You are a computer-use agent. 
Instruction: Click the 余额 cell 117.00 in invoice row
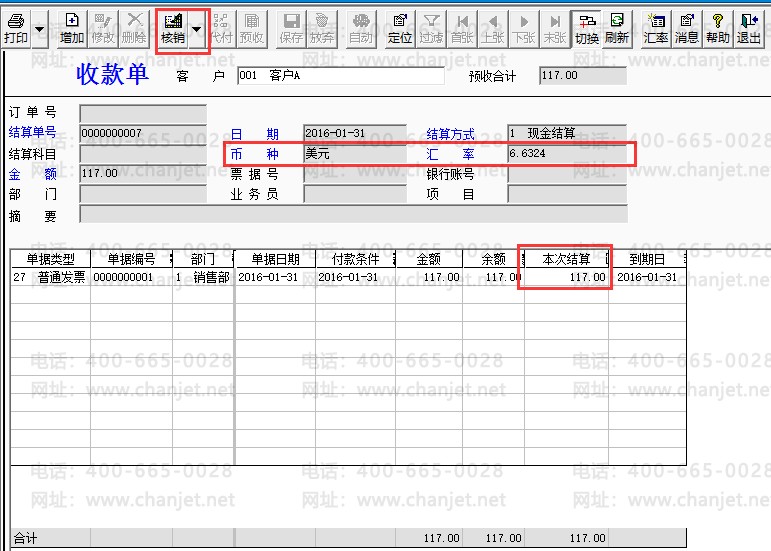[493, 277]
